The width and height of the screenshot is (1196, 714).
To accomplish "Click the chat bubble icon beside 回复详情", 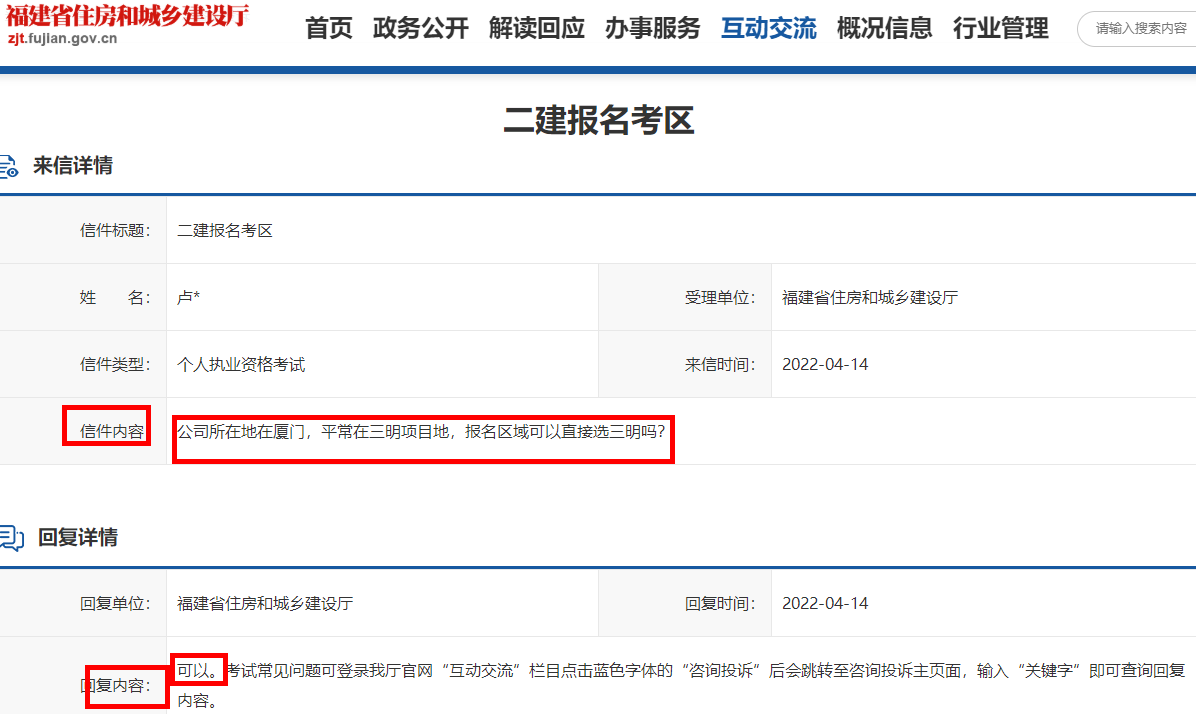I will 10,536.
